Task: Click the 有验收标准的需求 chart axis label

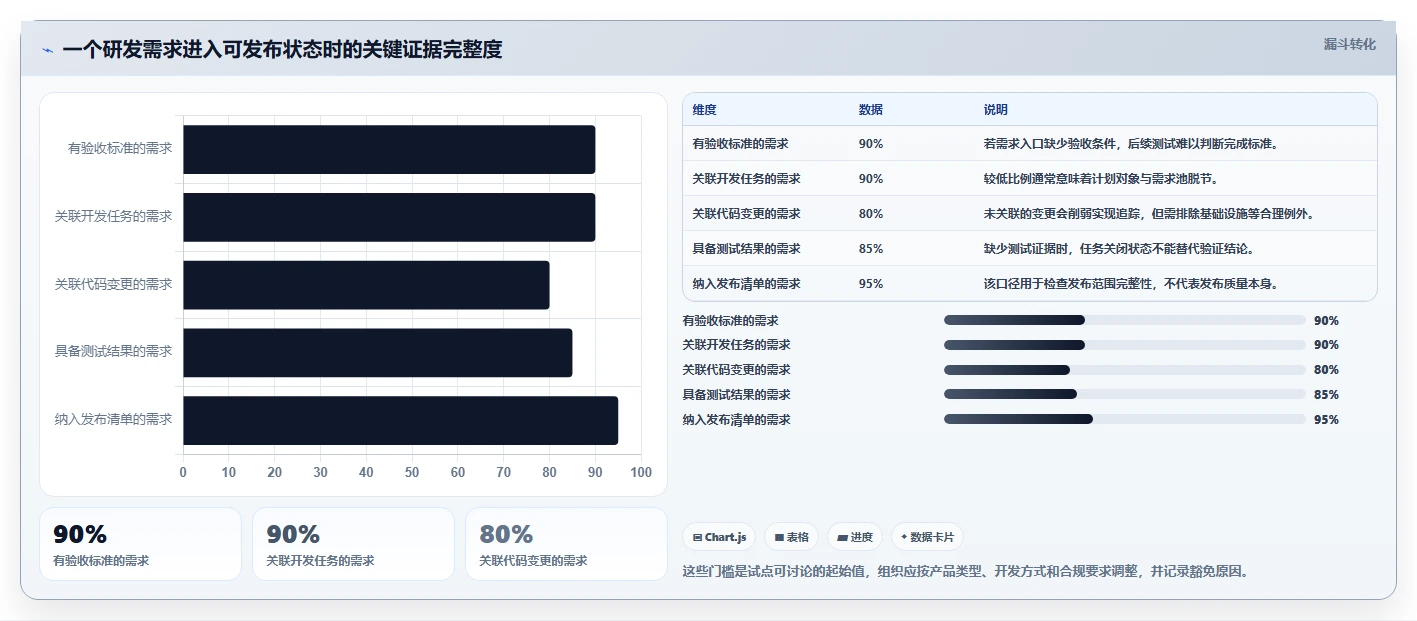Action: pos(120,149)
